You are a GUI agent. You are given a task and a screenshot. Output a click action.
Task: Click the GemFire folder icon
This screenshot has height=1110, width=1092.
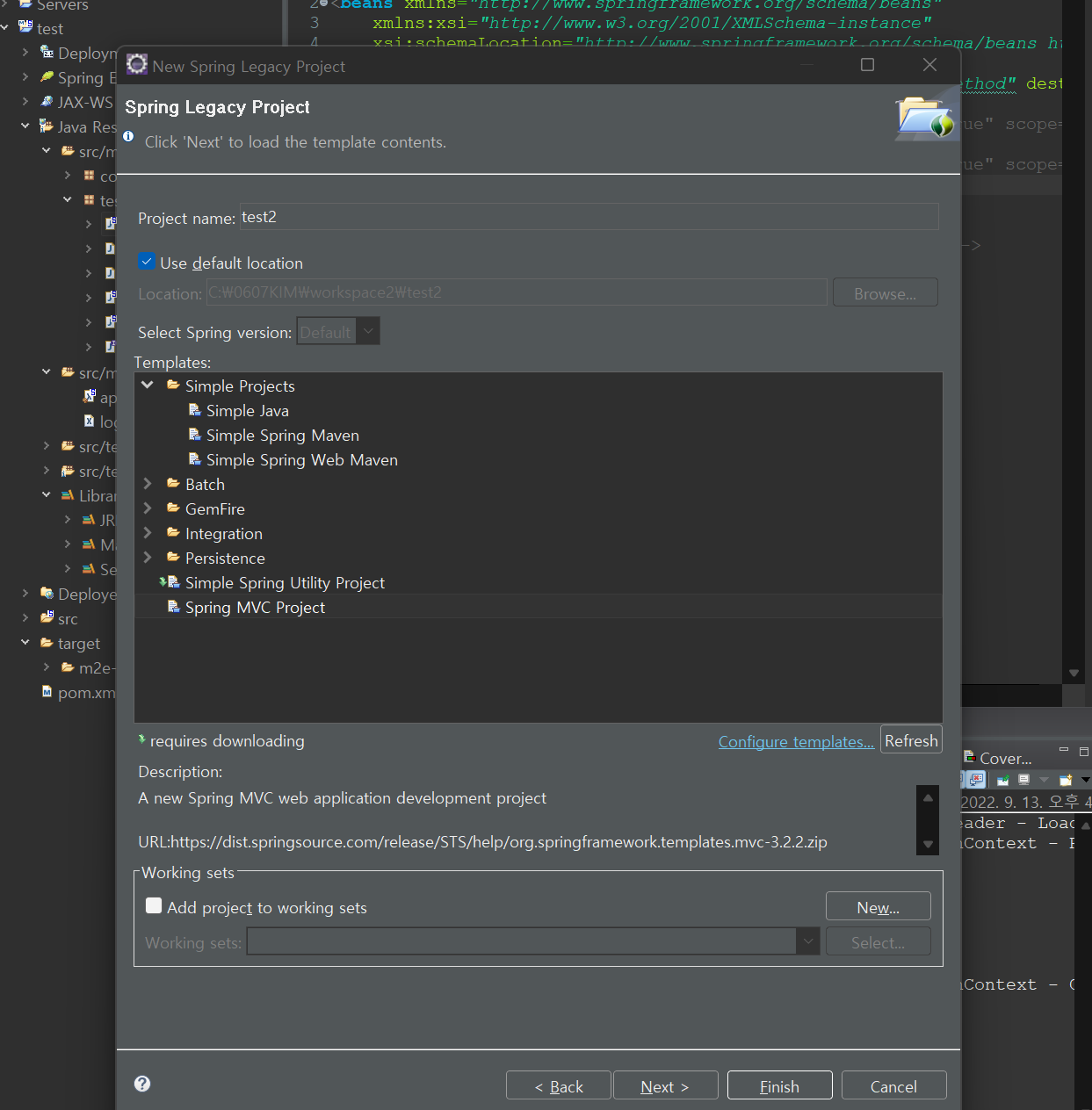click(x=174, y=508)
